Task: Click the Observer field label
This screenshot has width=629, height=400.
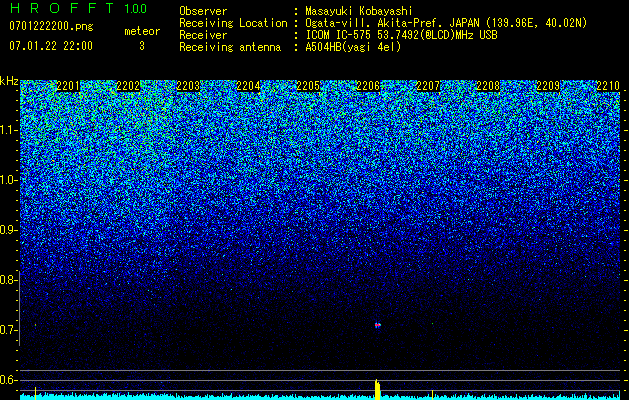Action: pos(203,11)
